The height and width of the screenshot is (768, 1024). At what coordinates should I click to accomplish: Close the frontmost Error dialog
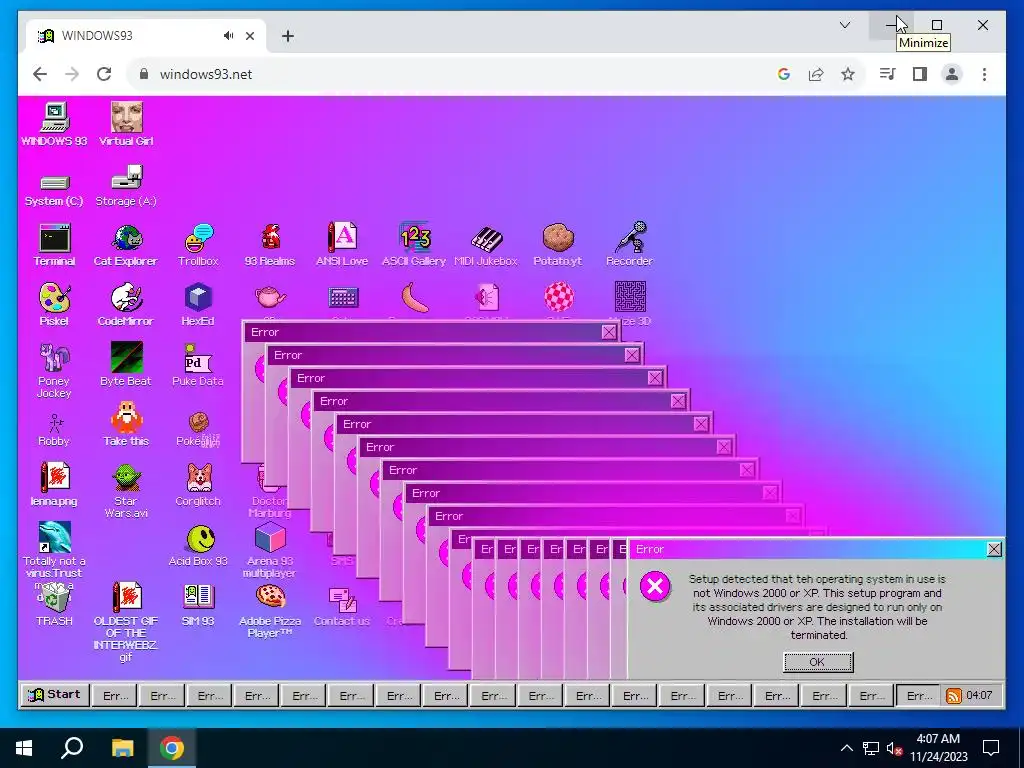pyautogui.click(x=993, y=549)
